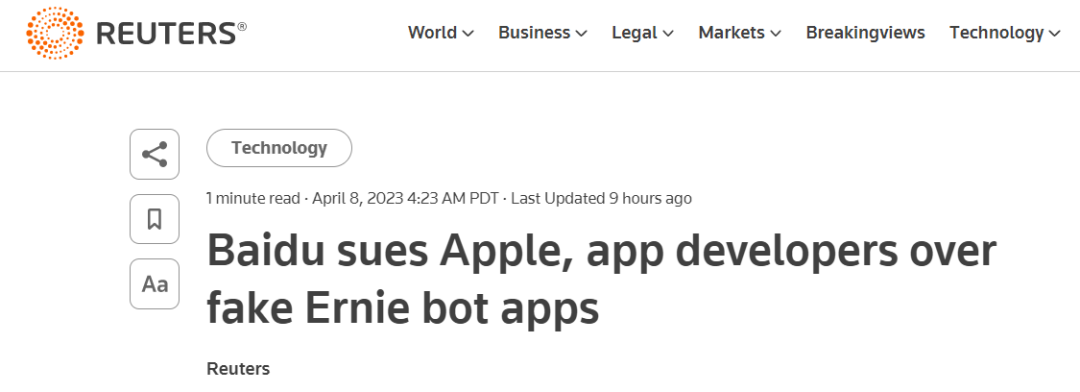Click the orange Reuters dotted-circle logo
Image resolution: width=1080 pixels, height=392 pixels.
pos(55,33)
